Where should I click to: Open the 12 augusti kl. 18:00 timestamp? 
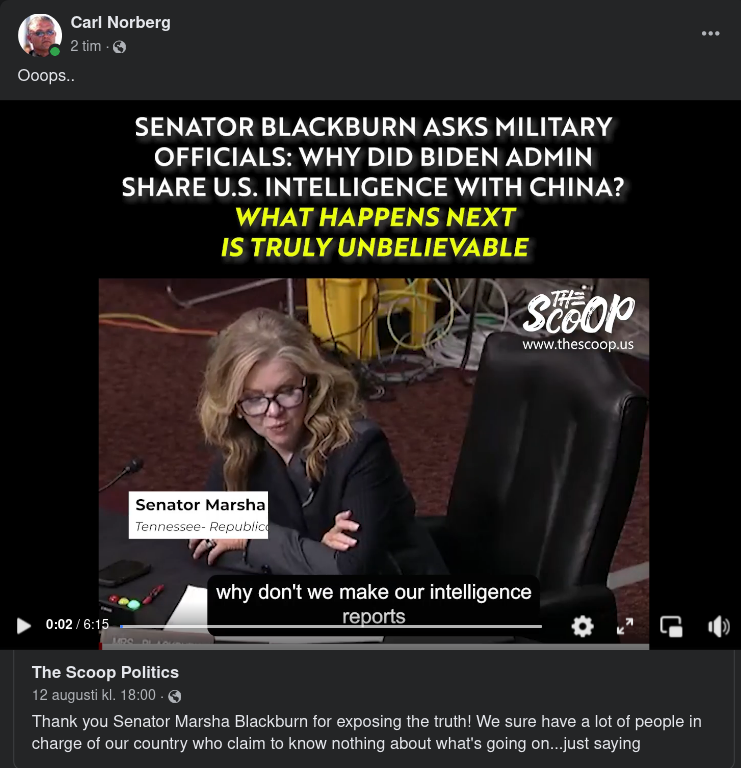pos(94,695)
